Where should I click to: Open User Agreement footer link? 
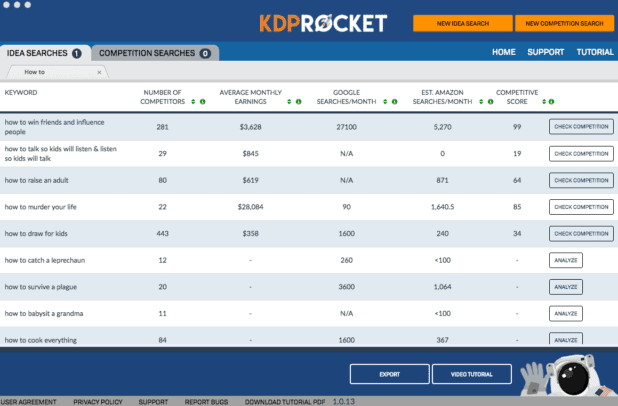(x=28, y=402)
